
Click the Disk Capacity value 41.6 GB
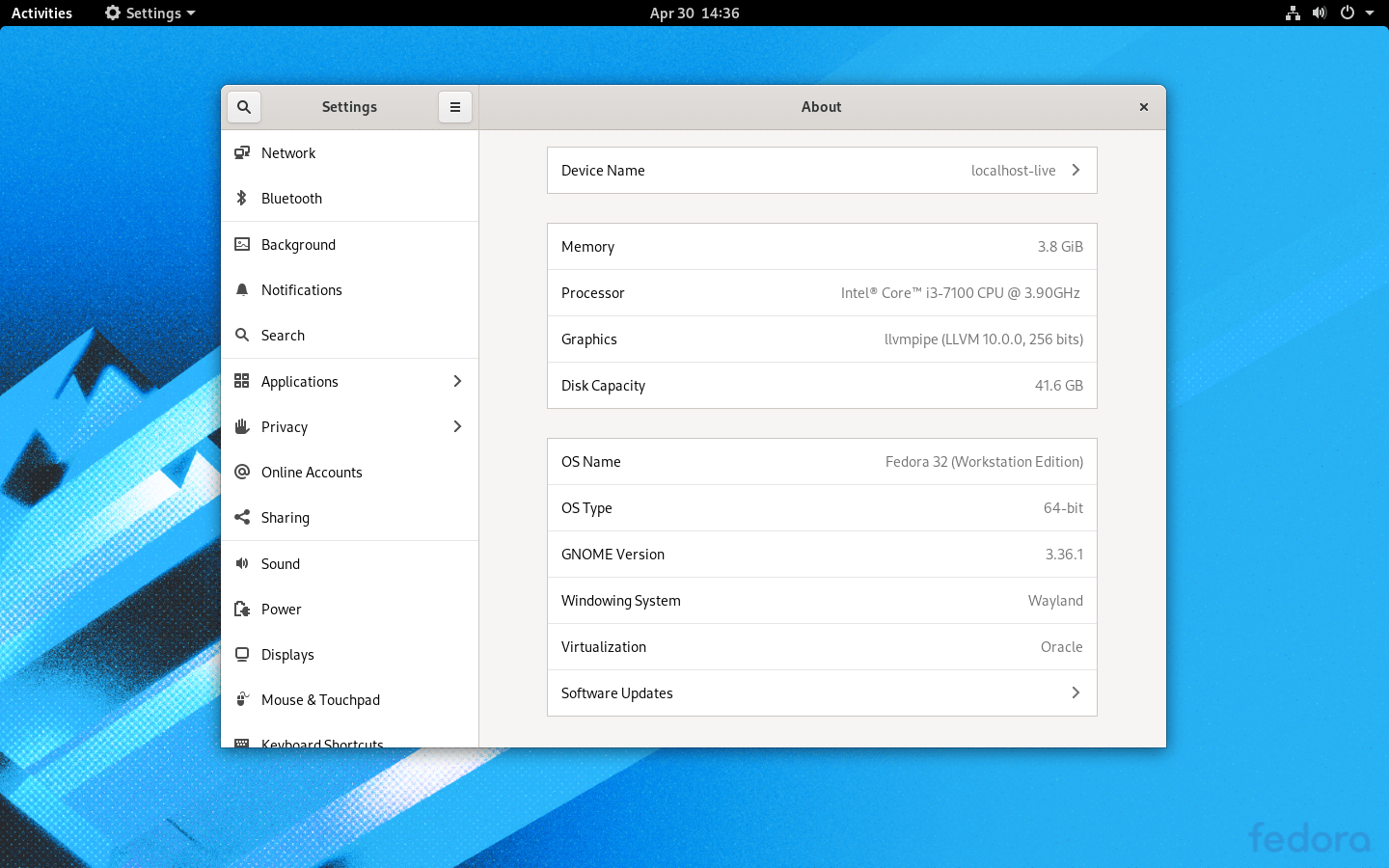pos(1059,385)
